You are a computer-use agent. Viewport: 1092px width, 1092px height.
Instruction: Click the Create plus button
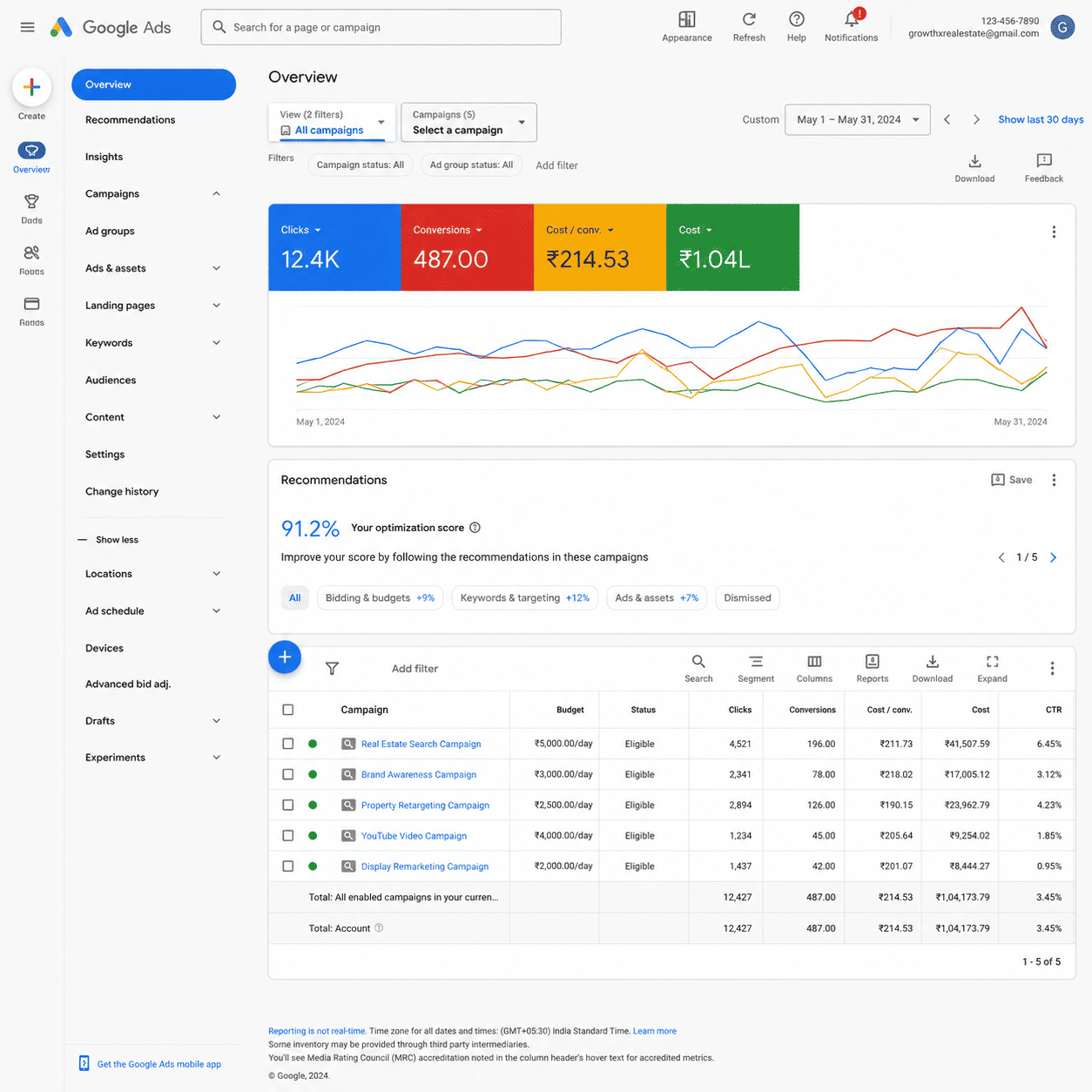pos(31,87)
